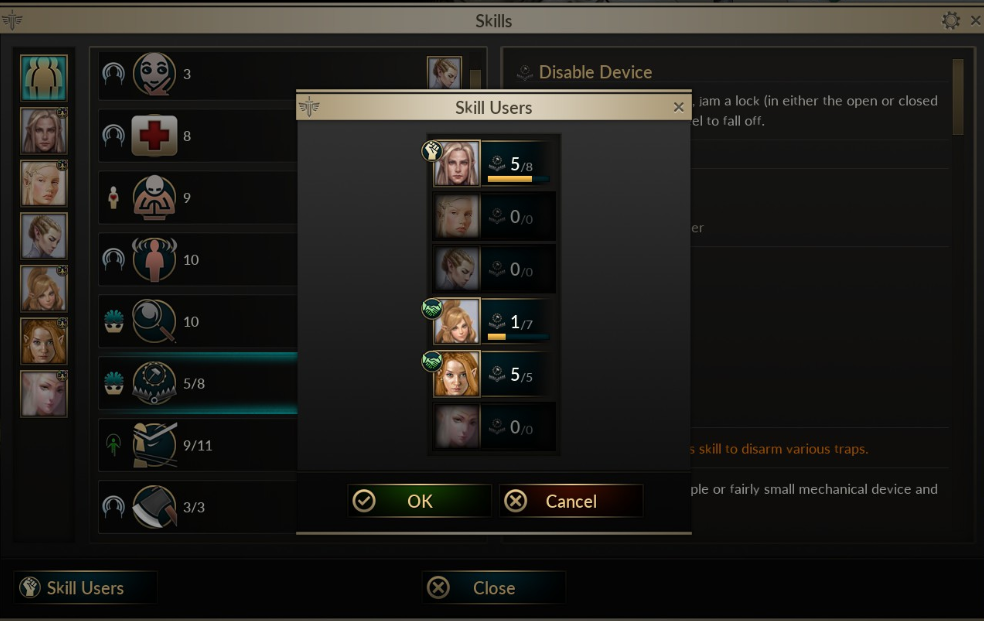Select the magnifying glass search skill icon
Screen dimensions: 984x621
(154, 321)
